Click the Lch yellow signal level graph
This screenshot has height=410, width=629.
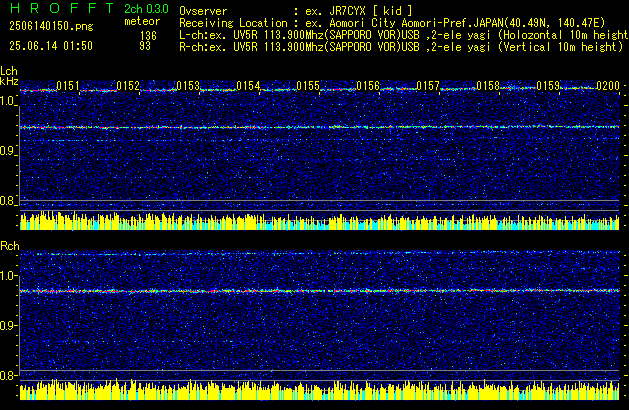point(319,221)
